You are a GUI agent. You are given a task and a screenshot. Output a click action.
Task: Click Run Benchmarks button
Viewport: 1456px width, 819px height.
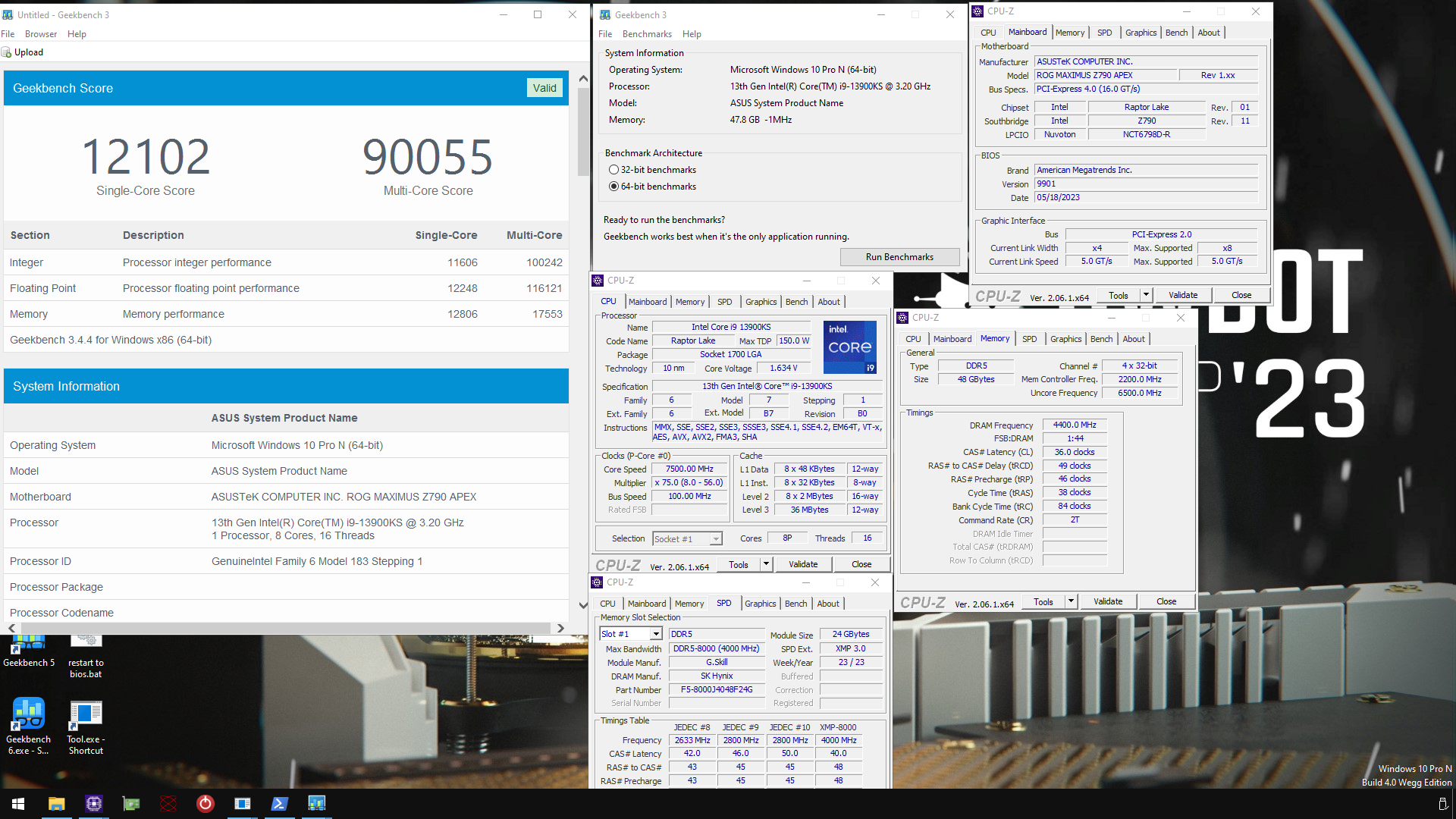pos(899,257)
